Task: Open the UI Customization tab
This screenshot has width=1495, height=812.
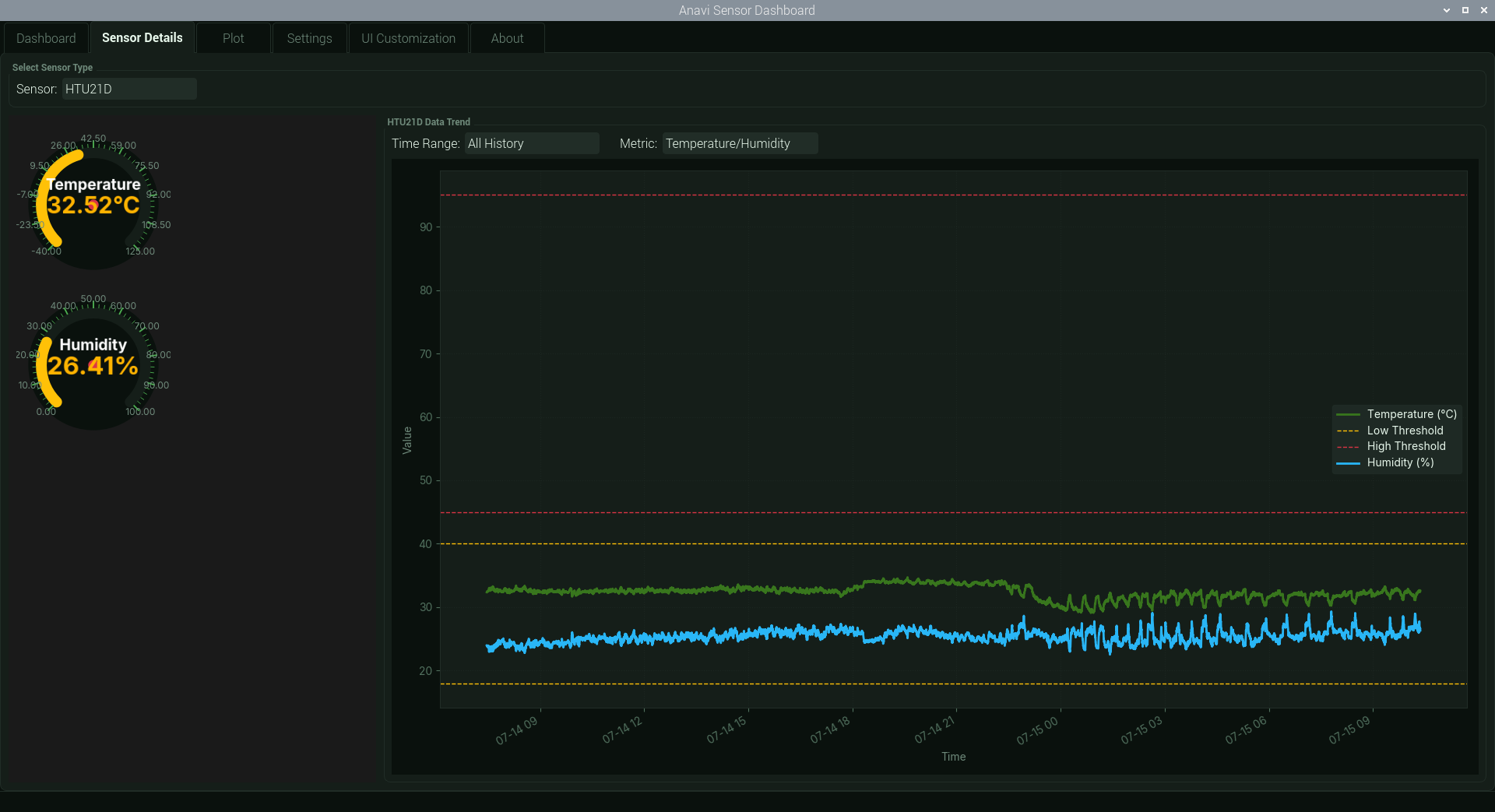Action: (408, 38)
